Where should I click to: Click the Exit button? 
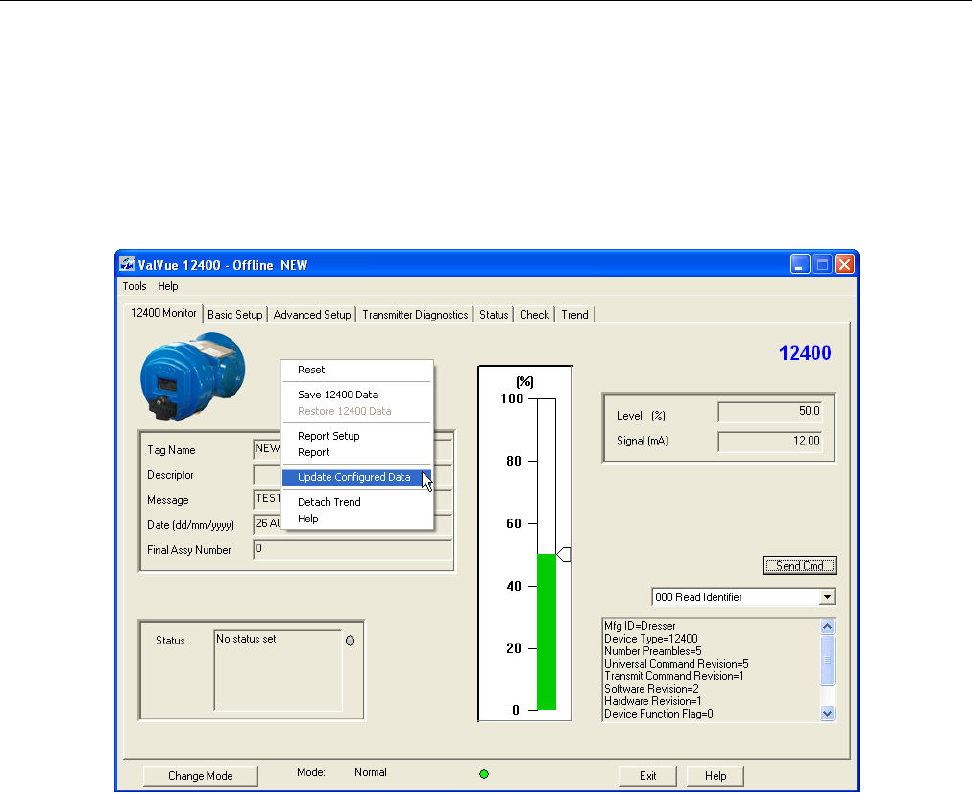(x=648, y=776)
